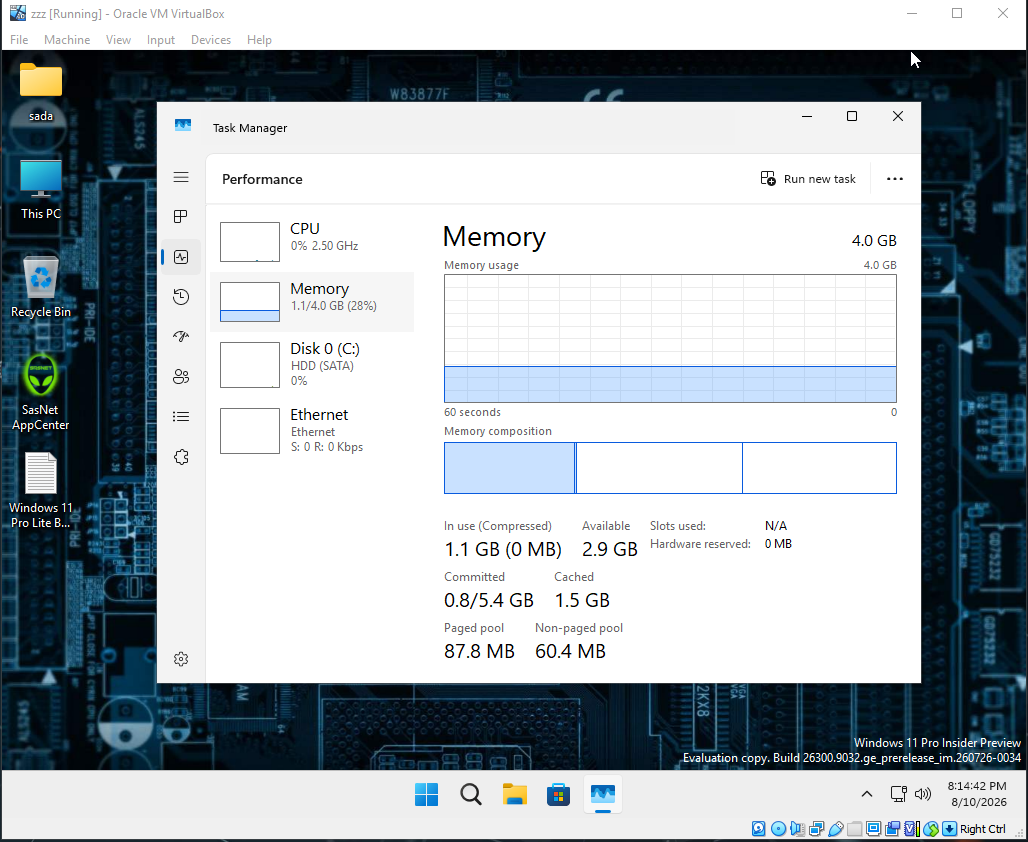The image size is (1028, 842).
Task: Select the sada folder on desktop
Action: pos(41,92)
